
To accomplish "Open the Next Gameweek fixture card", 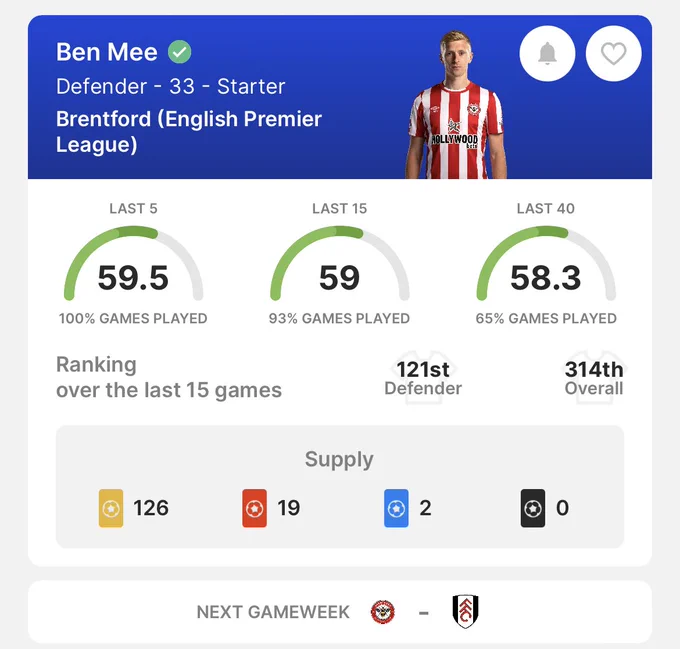I will point(340,612).
